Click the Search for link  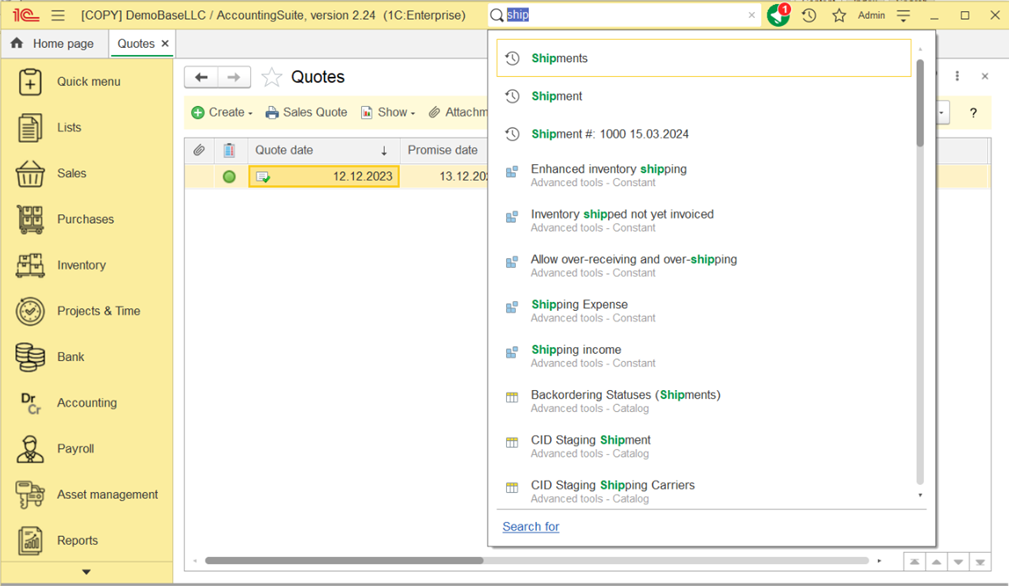530,527
